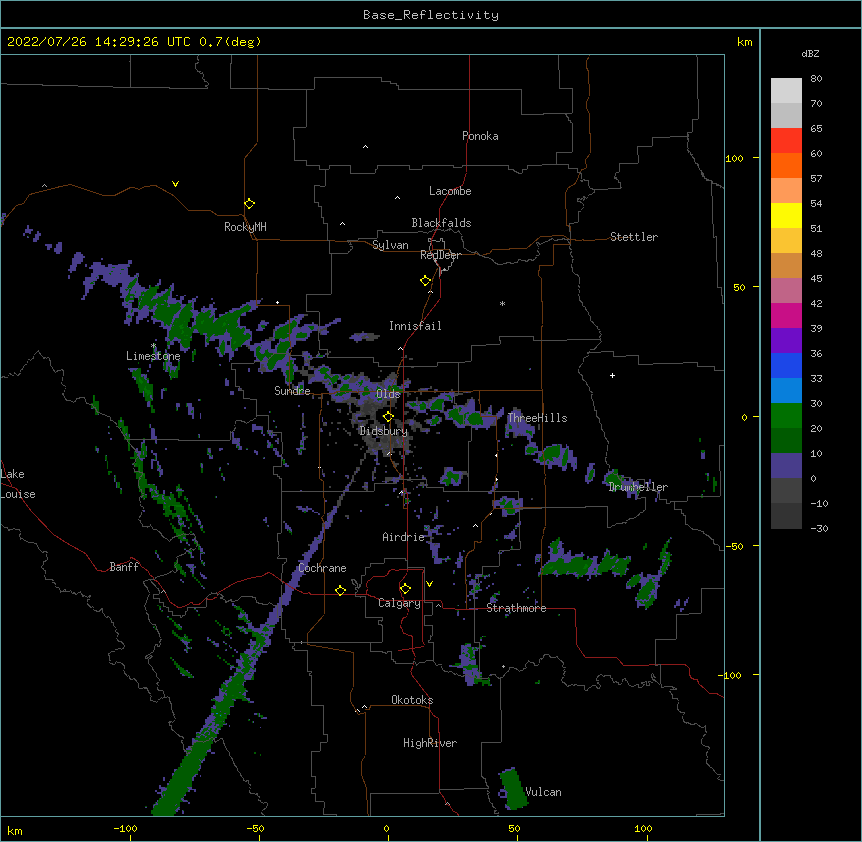Click the dBZ legend heading

[810, 53]
